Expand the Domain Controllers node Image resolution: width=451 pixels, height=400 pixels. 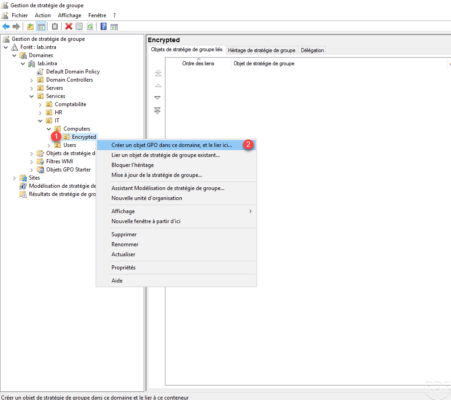32,80
